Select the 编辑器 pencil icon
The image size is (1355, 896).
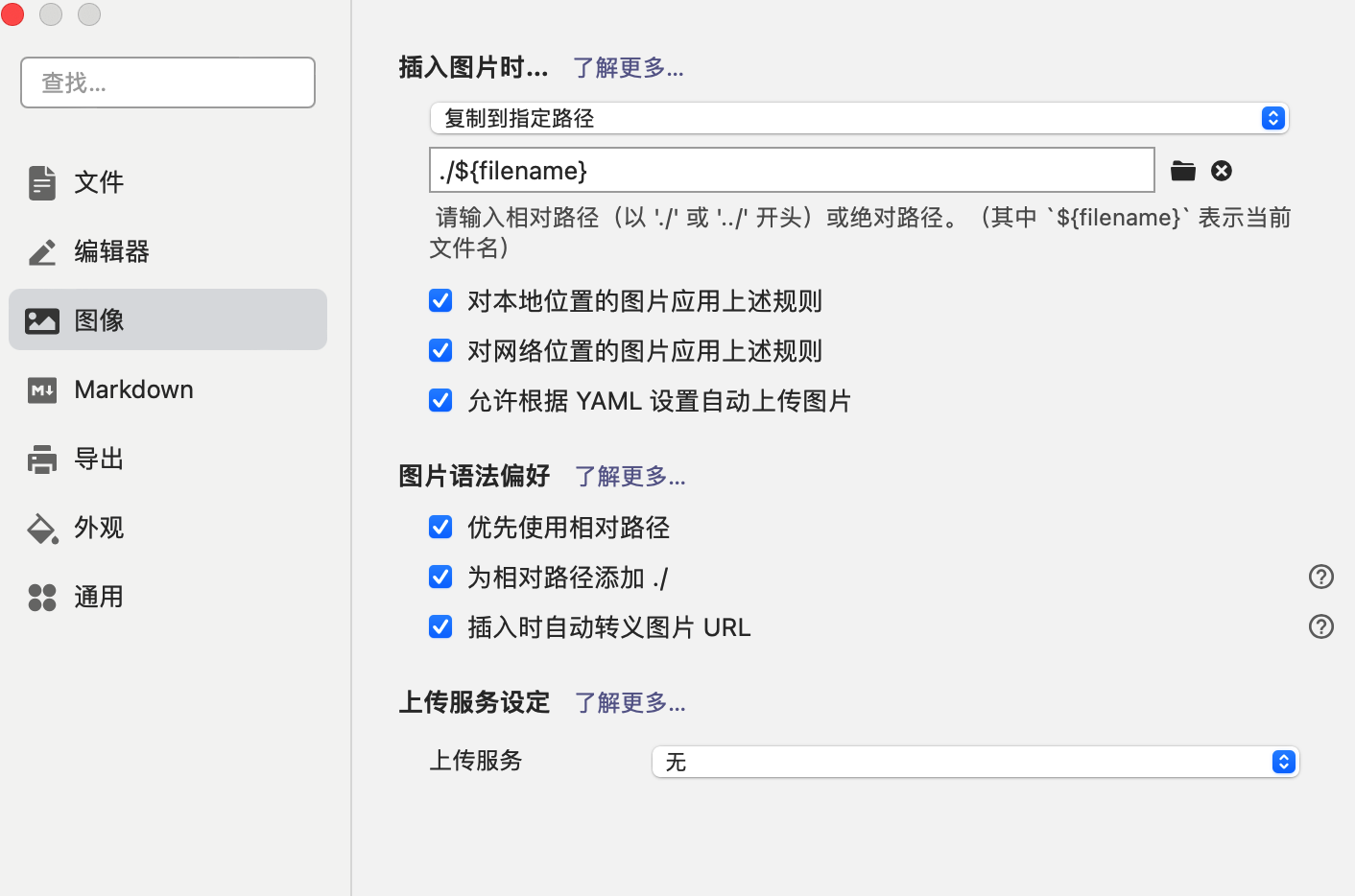pos(42,251)
